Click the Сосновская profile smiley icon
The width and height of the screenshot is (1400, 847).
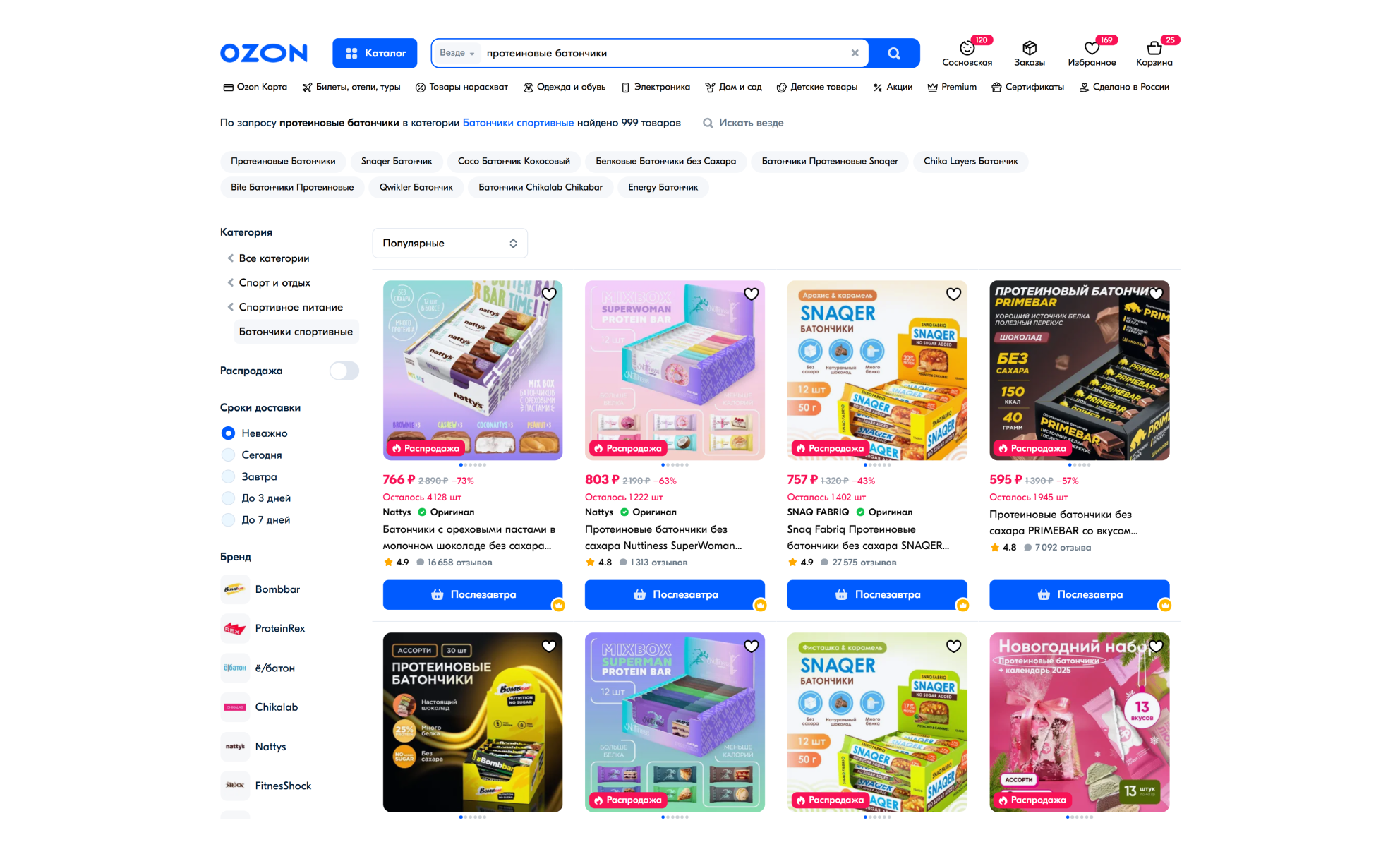pos(967,48)
